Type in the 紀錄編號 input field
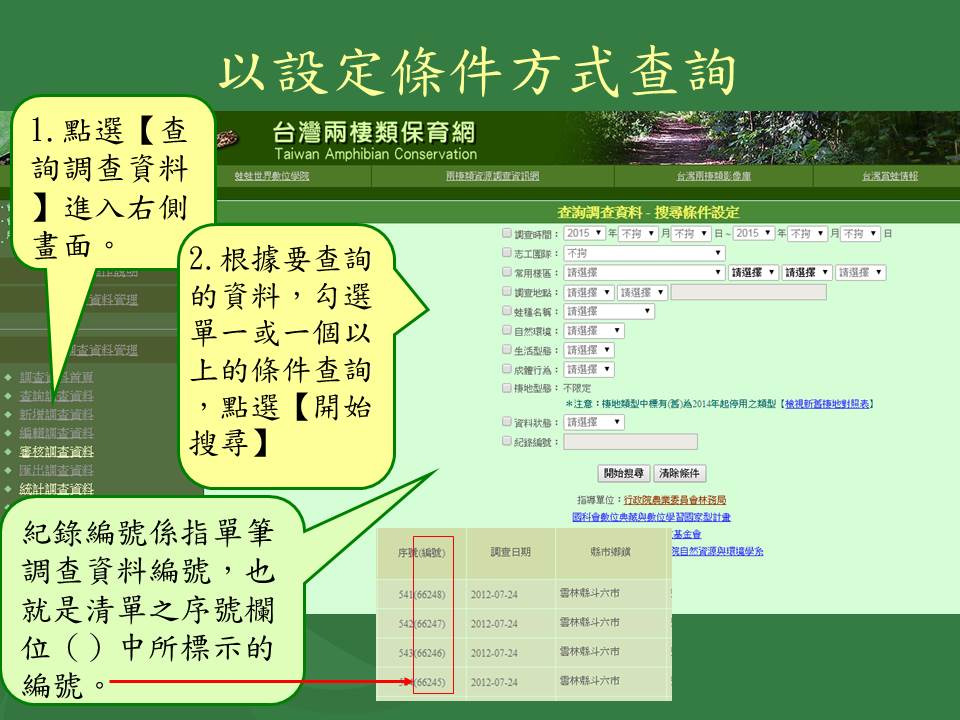960x720 pixels. [630, 441]
